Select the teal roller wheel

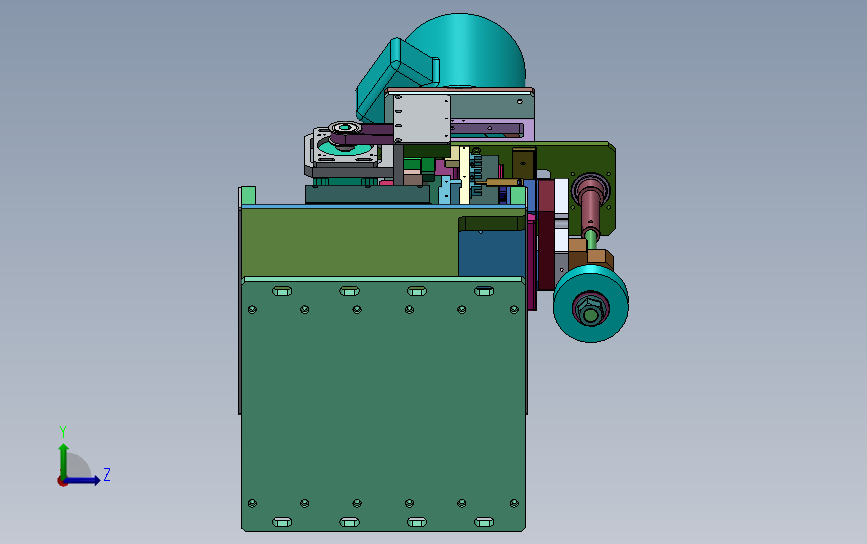591,303
